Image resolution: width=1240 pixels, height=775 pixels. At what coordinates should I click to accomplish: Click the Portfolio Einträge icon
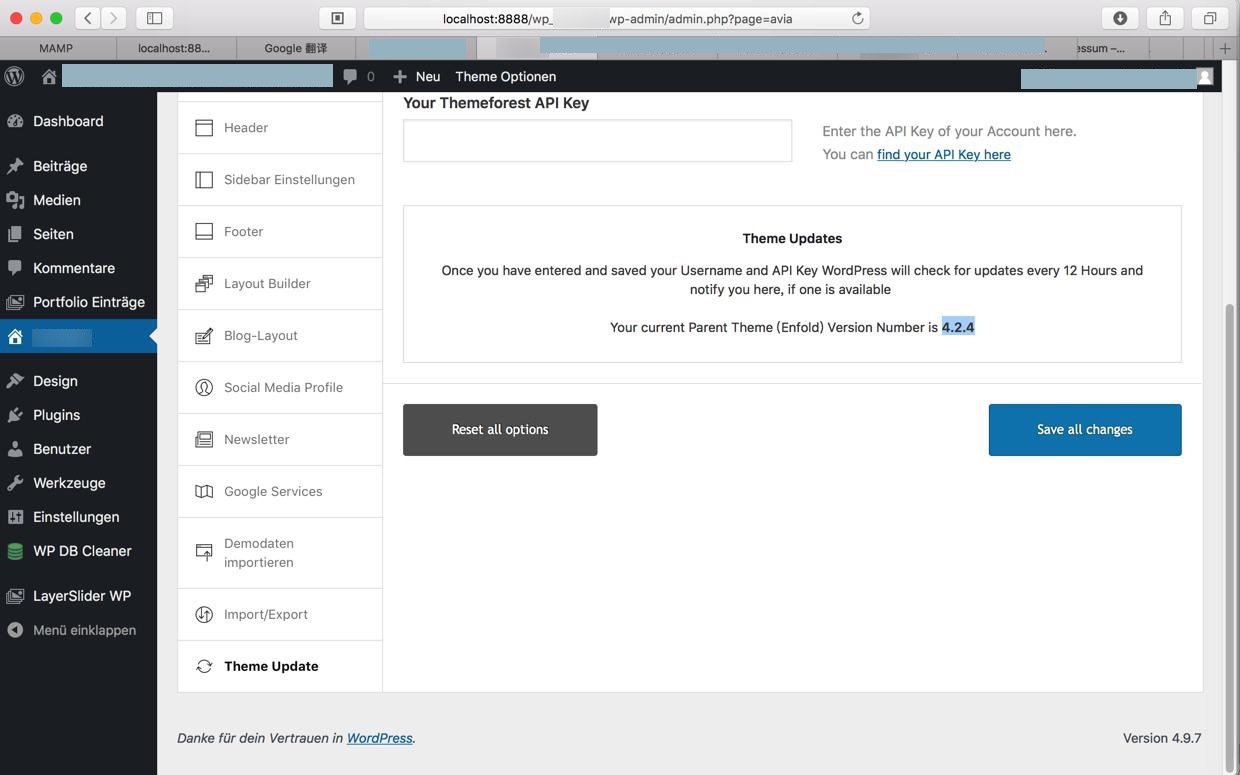(x=15, y=302)
